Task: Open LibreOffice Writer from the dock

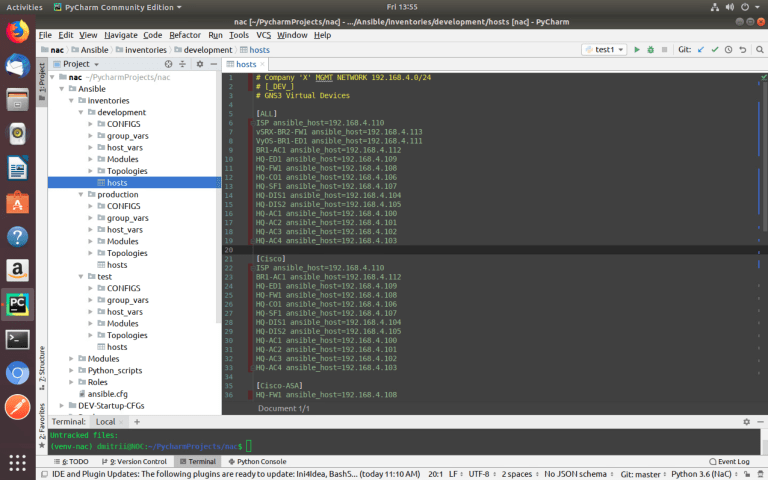Action: click(x=18, y=168)
